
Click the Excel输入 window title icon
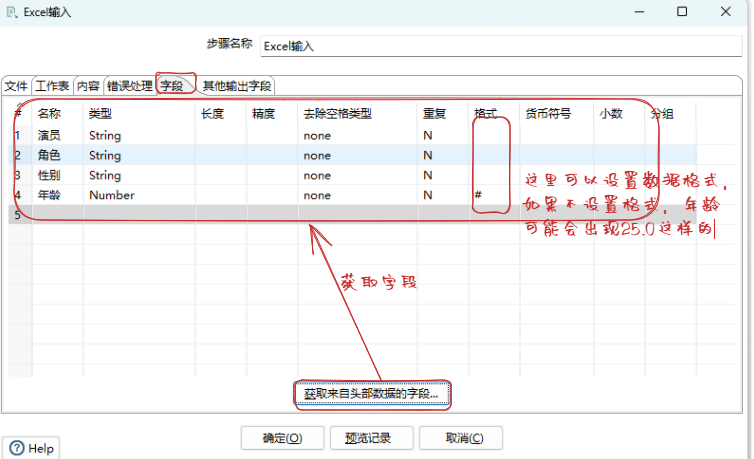12,12
